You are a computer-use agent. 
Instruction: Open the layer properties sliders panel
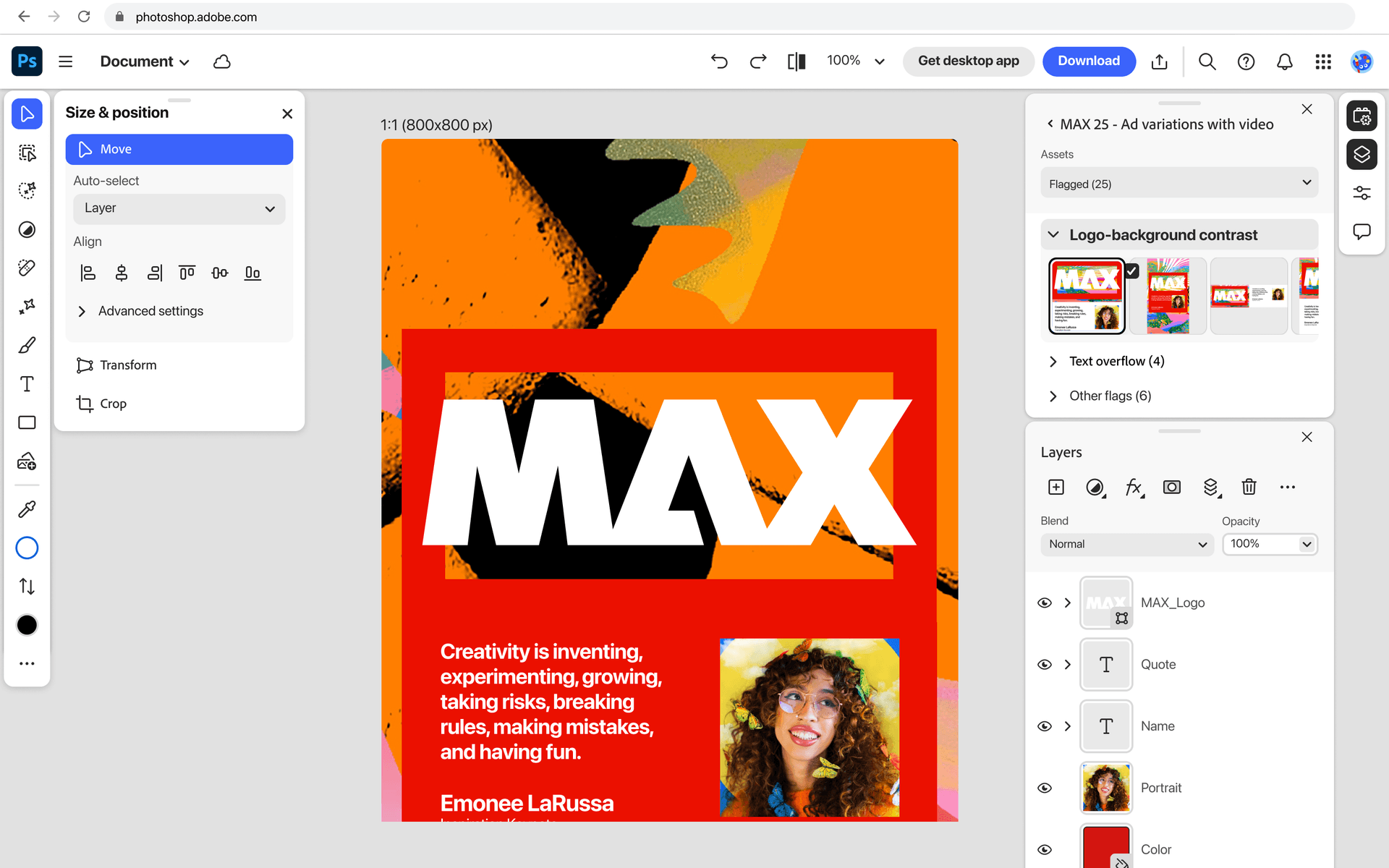[1362, 193]
